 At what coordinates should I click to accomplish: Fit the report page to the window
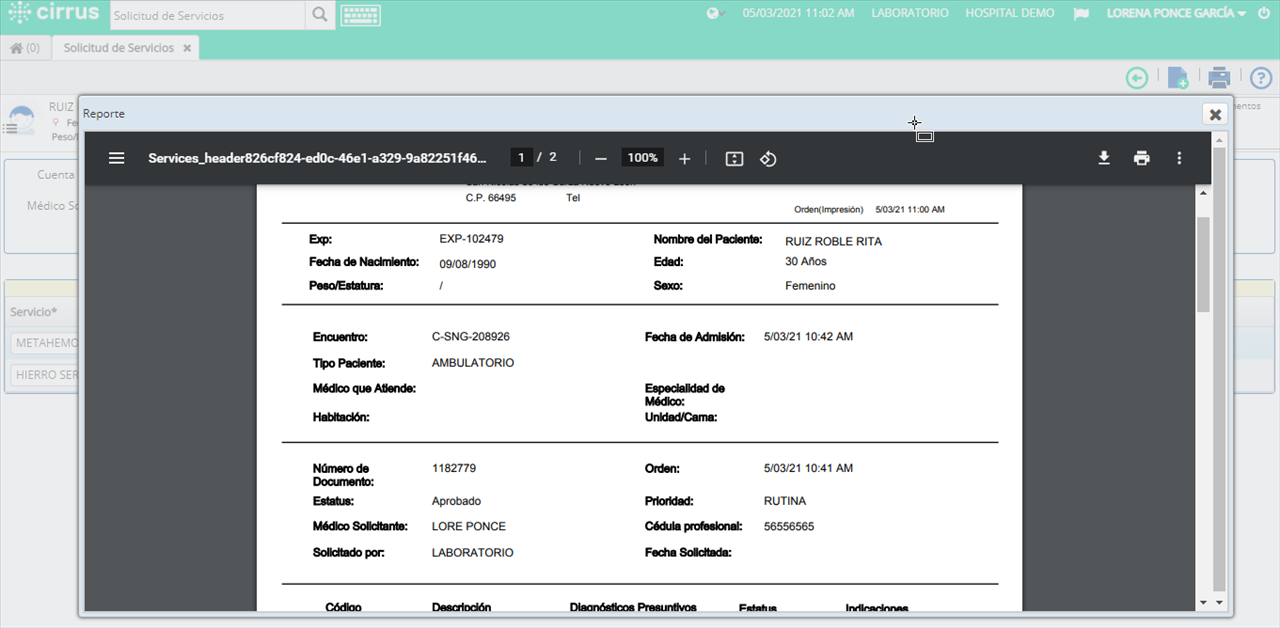(x=733, y=158)
